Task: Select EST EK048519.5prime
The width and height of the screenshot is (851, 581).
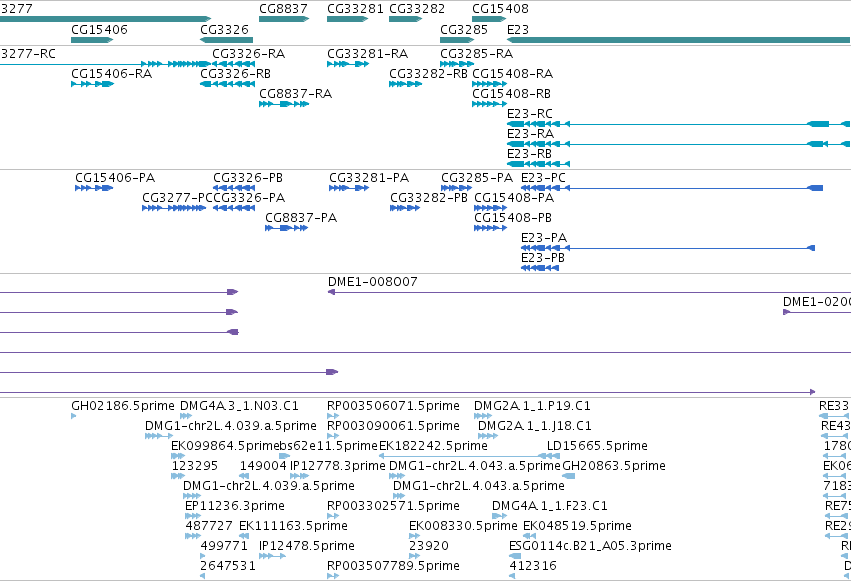Action: click(577, 526)
